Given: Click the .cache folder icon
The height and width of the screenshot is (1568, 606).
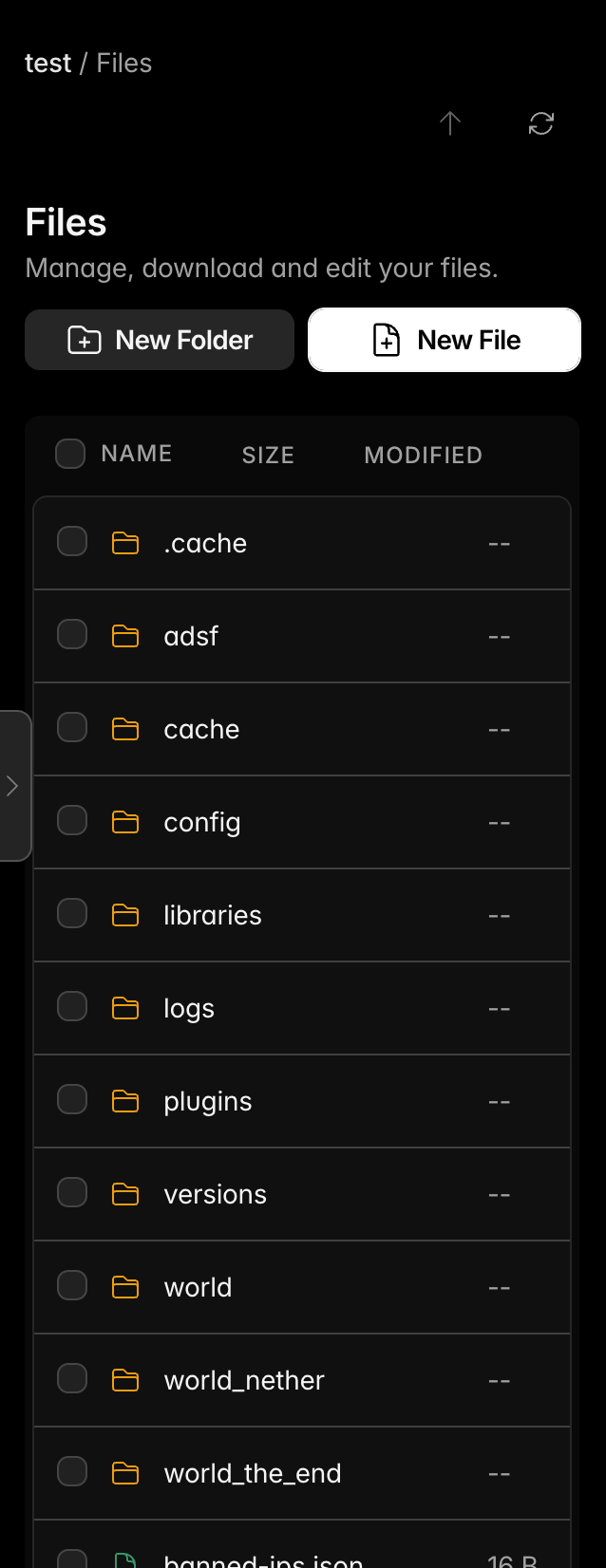Looking at the screenshot, I should coord(125,543).
